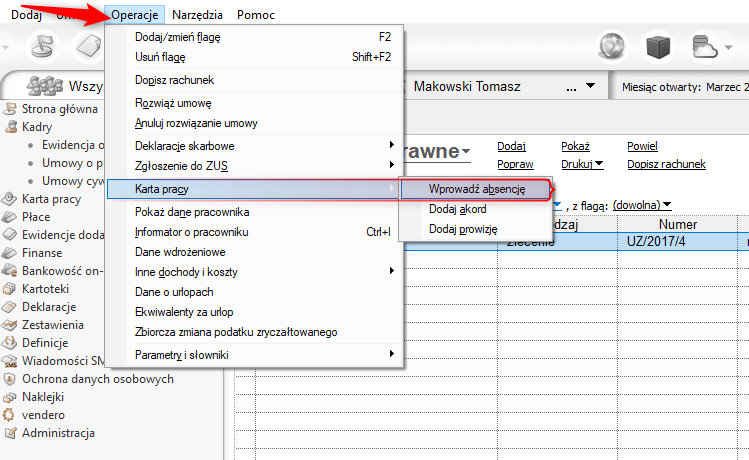
Task: Choose Dodaj prowizję submenu item
Action: click(x=476, y=229)
